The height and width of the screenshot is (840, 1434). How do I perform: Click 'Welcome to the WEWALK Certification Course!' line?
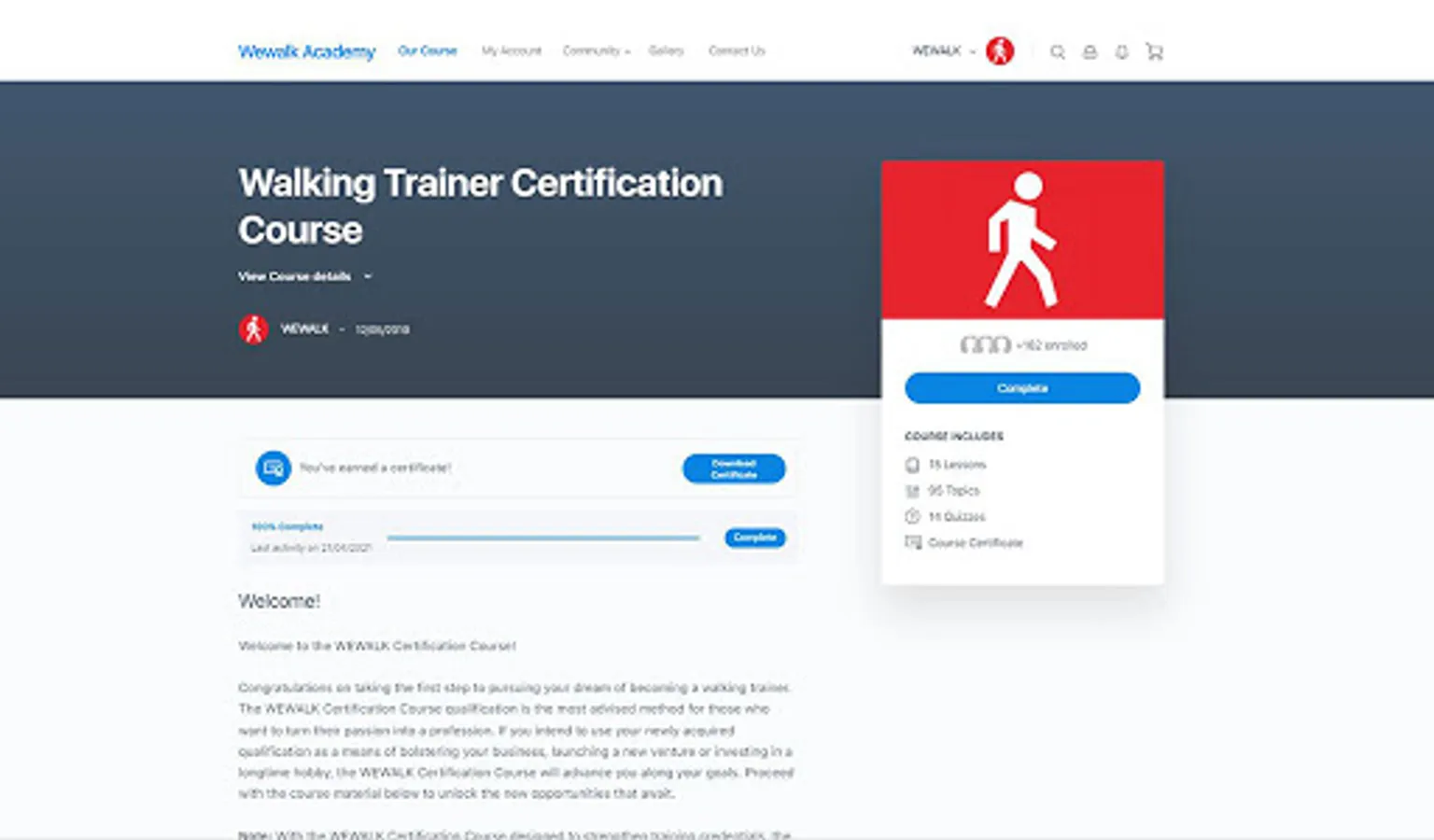tap(377, 645)
